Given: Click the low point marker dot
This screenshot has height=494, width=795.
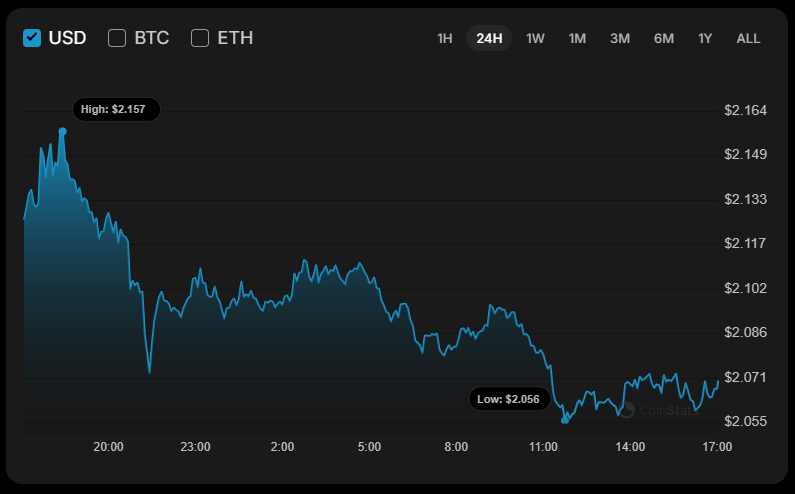Looking at the screenshot, I should [x=565, y=420].
